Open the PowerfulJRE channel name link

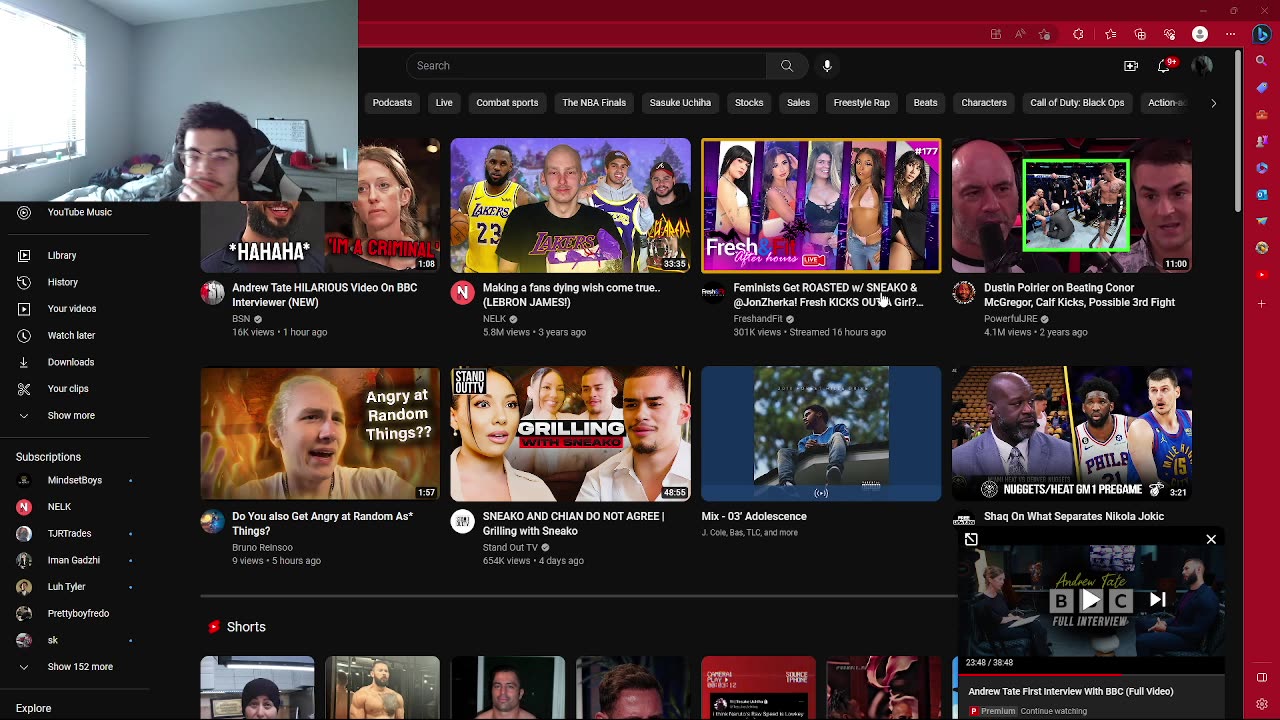click(x=1010, y=319)
